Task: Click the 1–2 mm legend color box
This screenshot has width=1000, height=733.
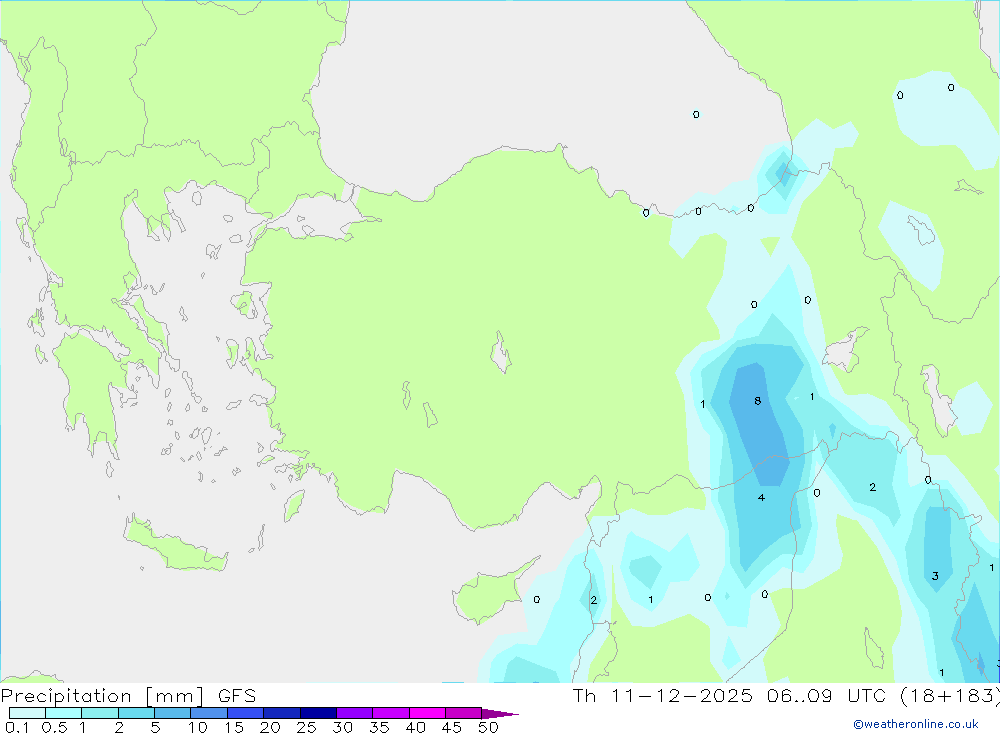Action: pos(99,713)
